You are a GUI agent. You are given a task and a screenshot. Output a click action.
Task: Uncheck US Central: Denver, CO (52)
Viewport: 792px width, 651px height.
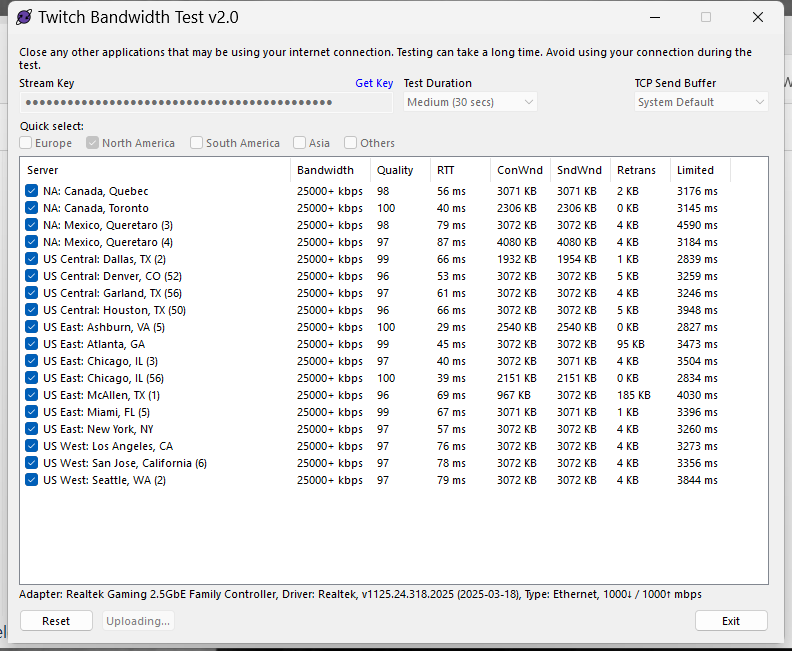point(31,276)
